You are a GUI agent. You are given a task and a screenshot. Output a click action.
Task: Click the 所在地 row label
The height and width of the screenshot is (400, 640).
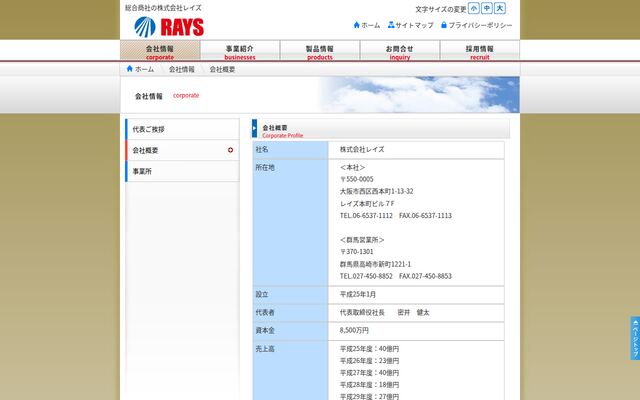coord(265,167)
